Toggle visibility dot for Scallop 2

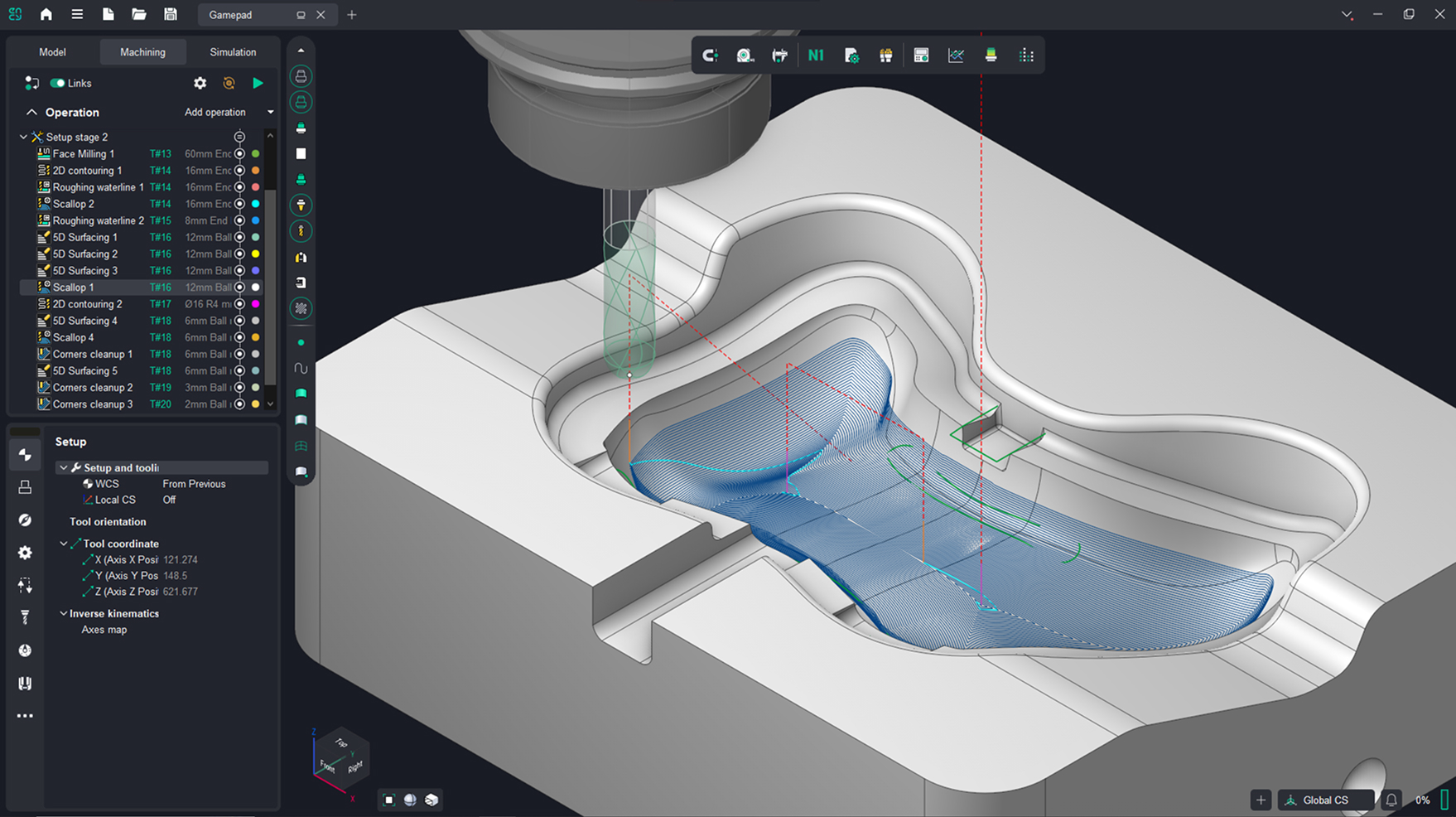click(239, 204)
